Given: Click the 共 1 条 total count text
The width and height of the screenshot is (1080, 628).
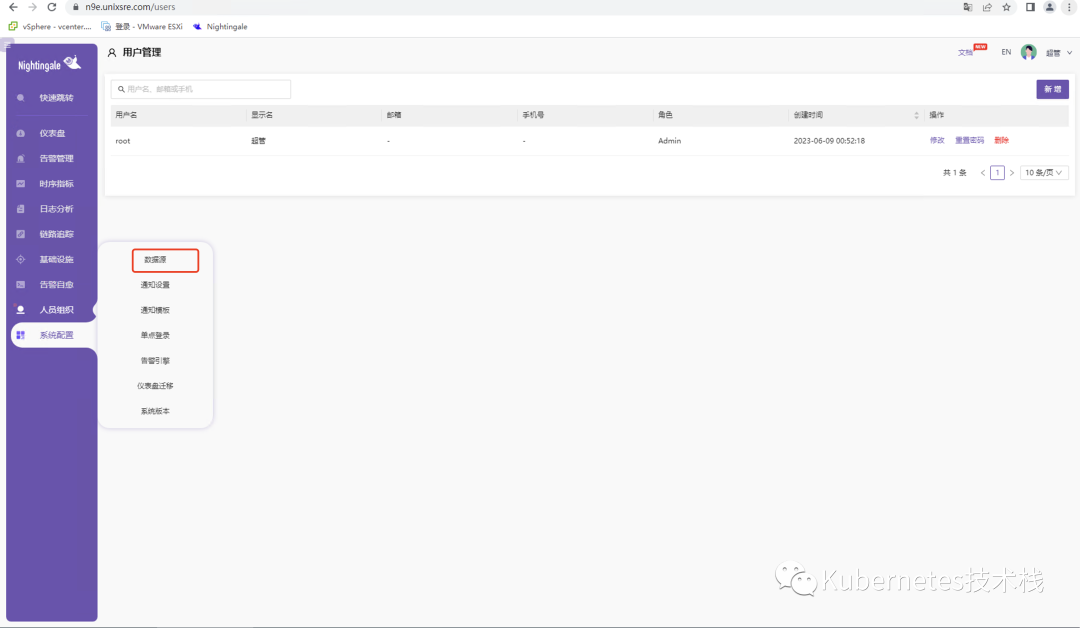Looking at the screenshot, I should pyautogui.click(x=954, y=173).
